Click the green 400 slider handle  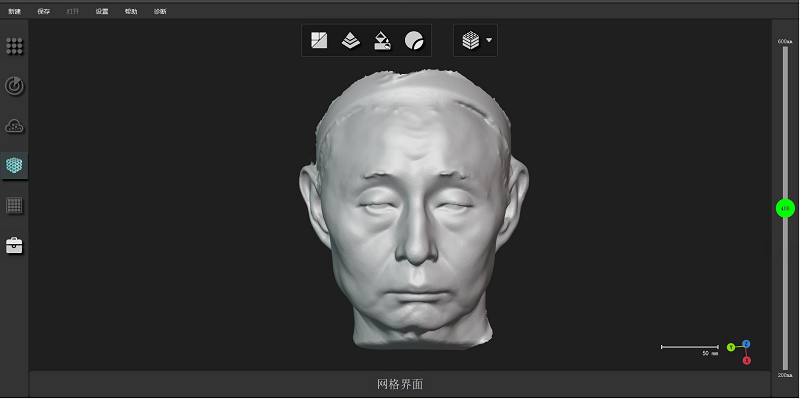pos(785,208)
